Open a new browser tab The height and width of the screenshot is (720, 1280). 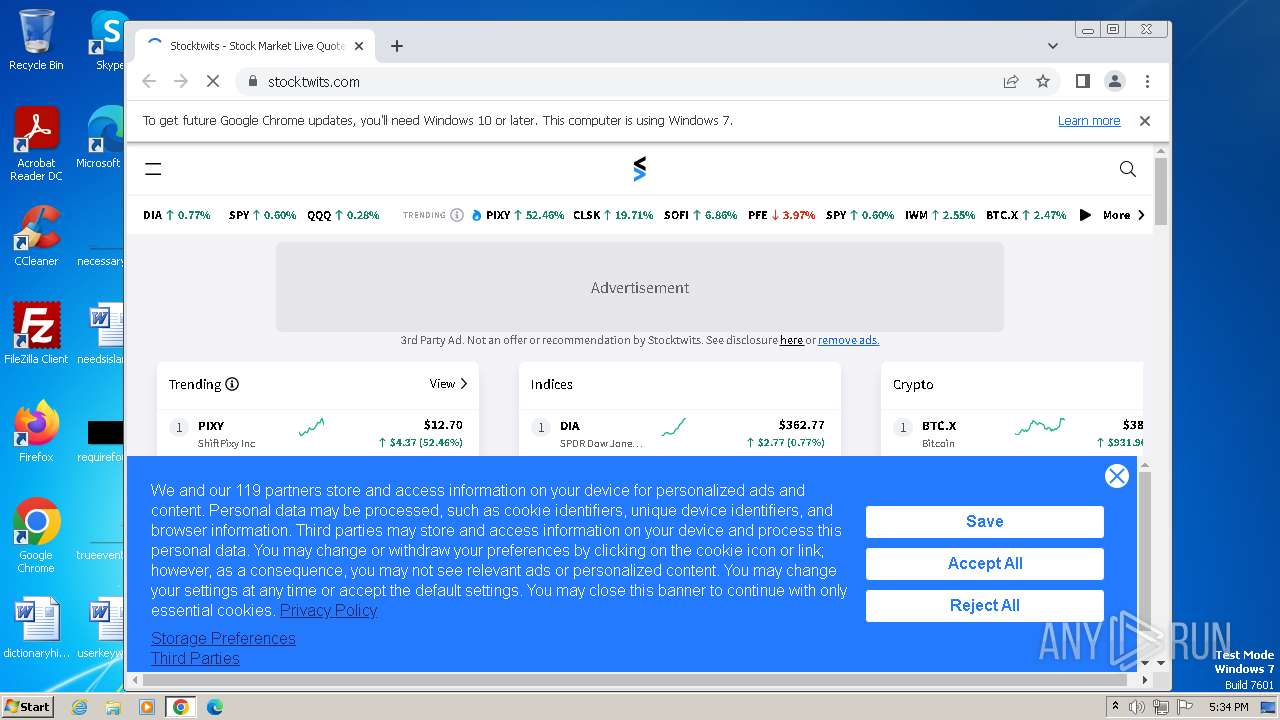[397, 46]
